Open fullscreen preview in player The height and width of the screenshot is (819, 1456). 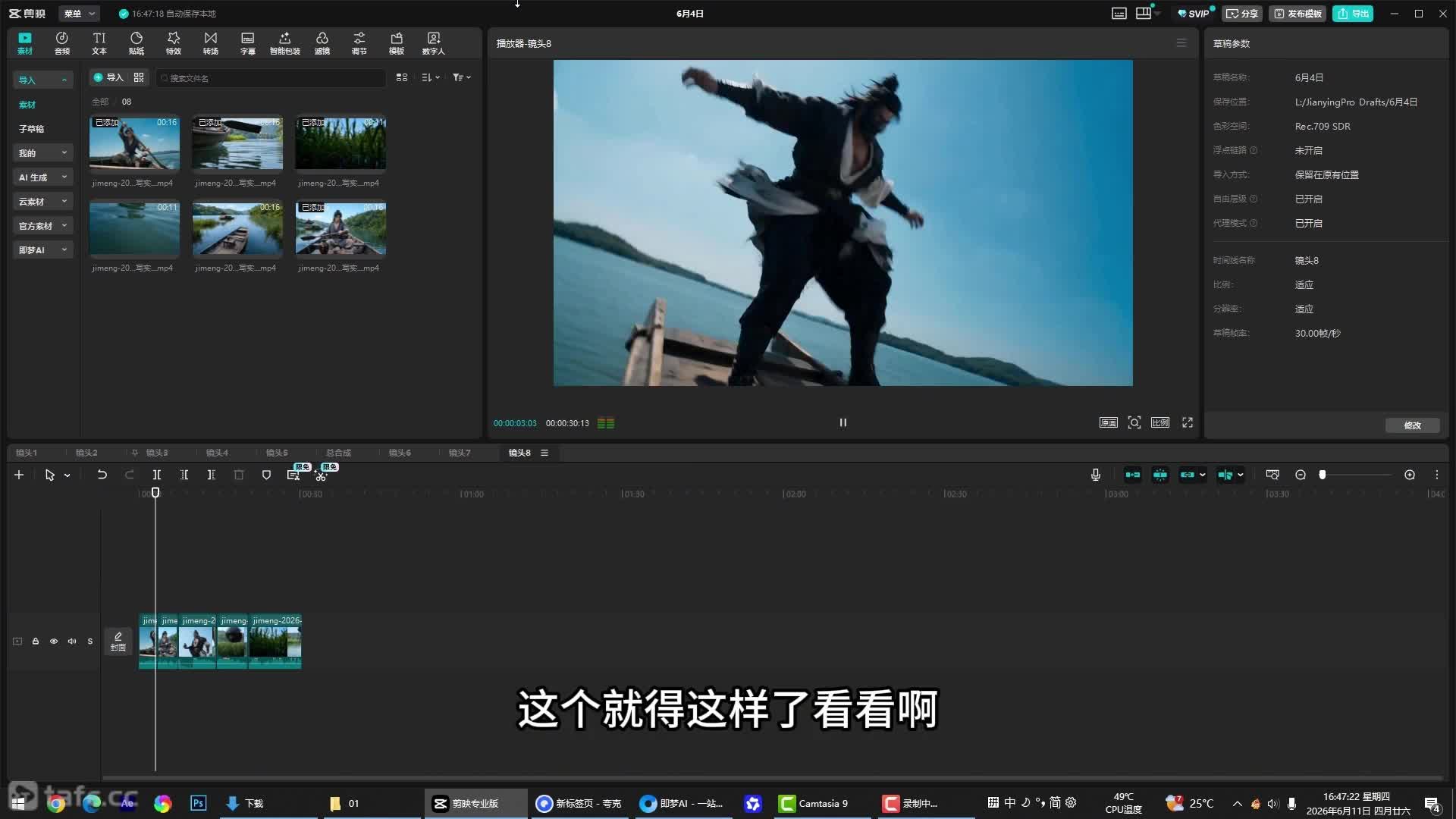pos(1188,422)
